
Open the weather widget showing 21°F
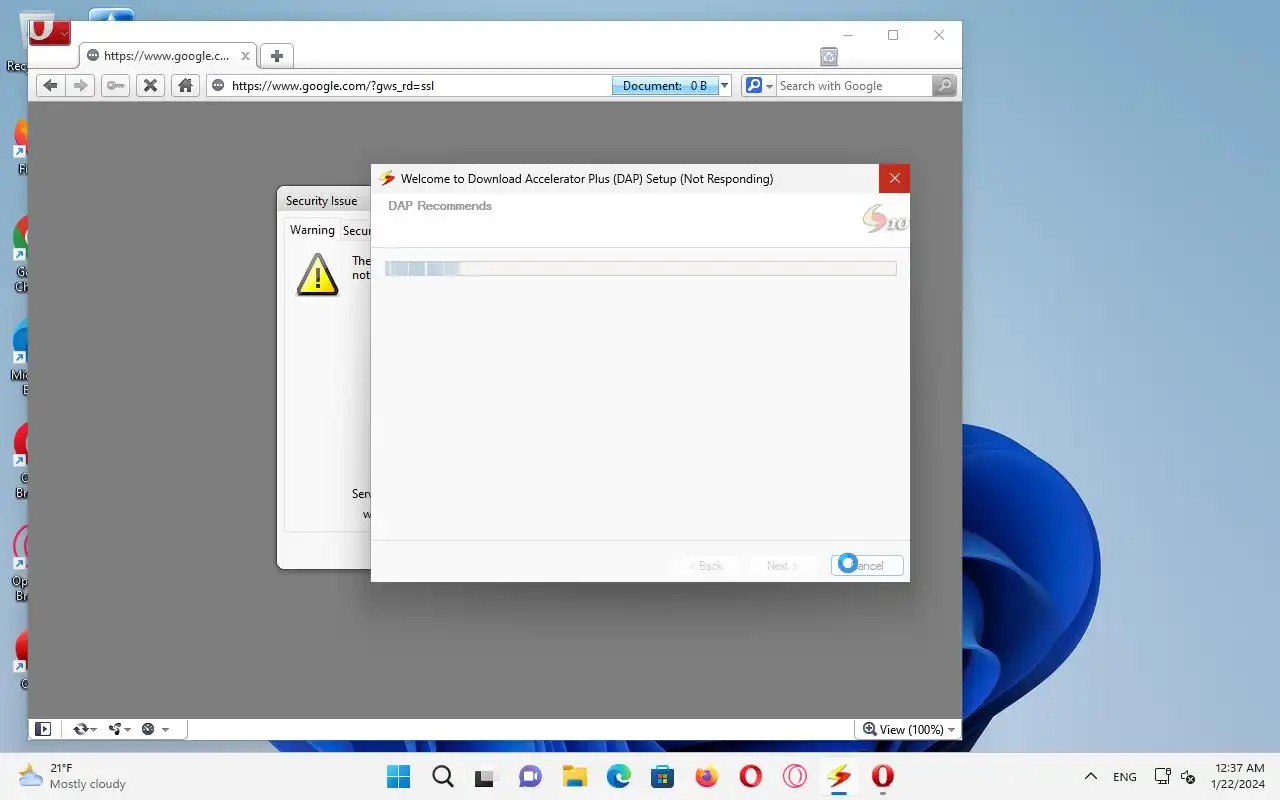(x=73, y=776)
